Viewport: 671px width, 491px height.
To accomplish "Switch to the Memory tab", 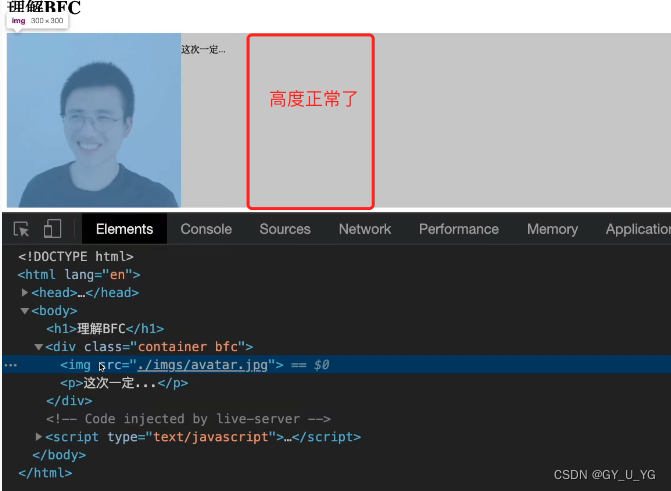I will click(x=552, y=229).
